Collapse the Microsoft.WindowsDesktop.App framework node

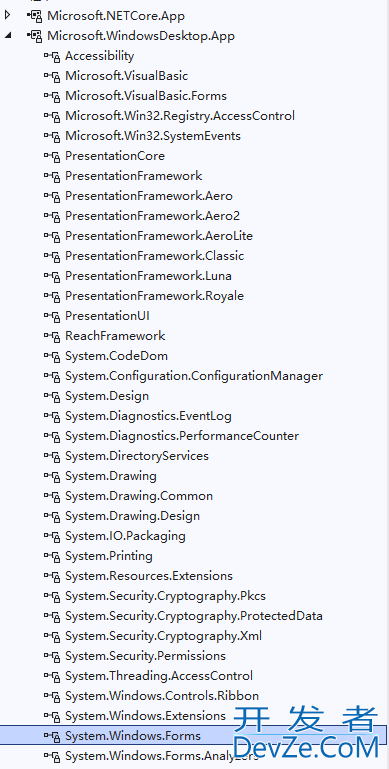pos(7,36)
